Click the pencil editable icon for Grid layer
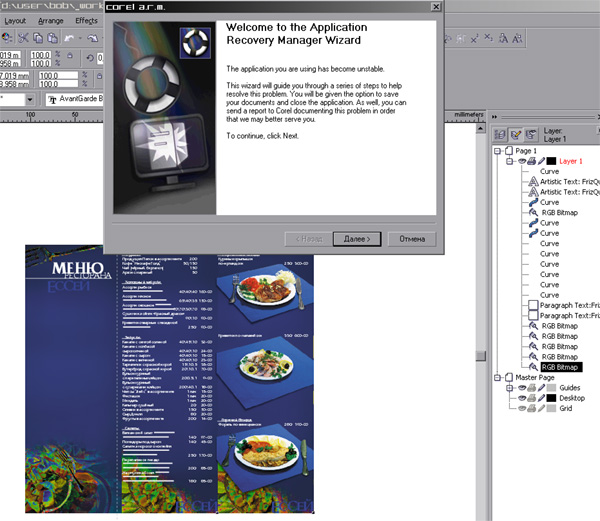 point(541,409)
